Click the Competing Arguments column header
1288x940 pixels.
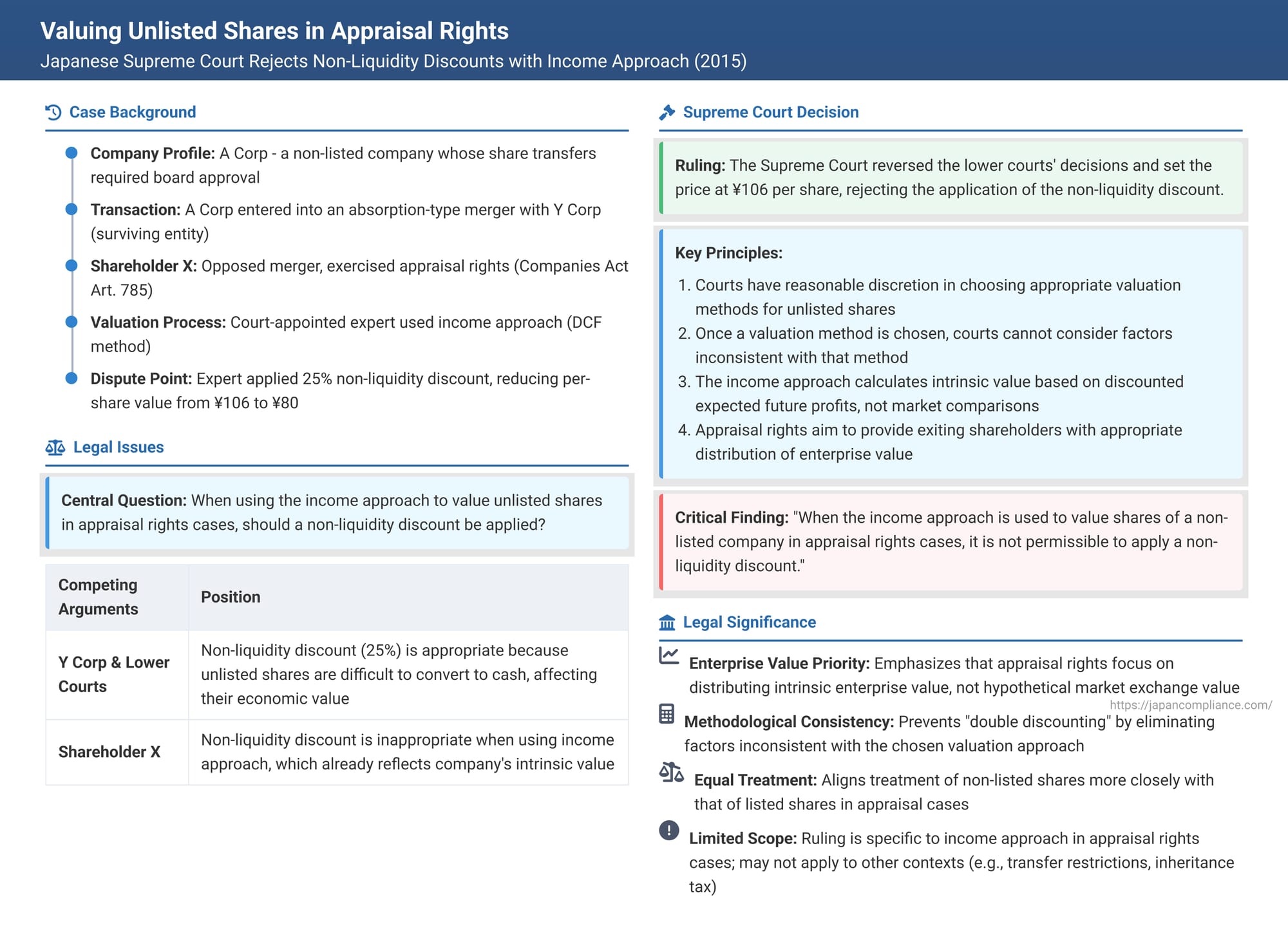pyautogui.click(x=99, y=597)
